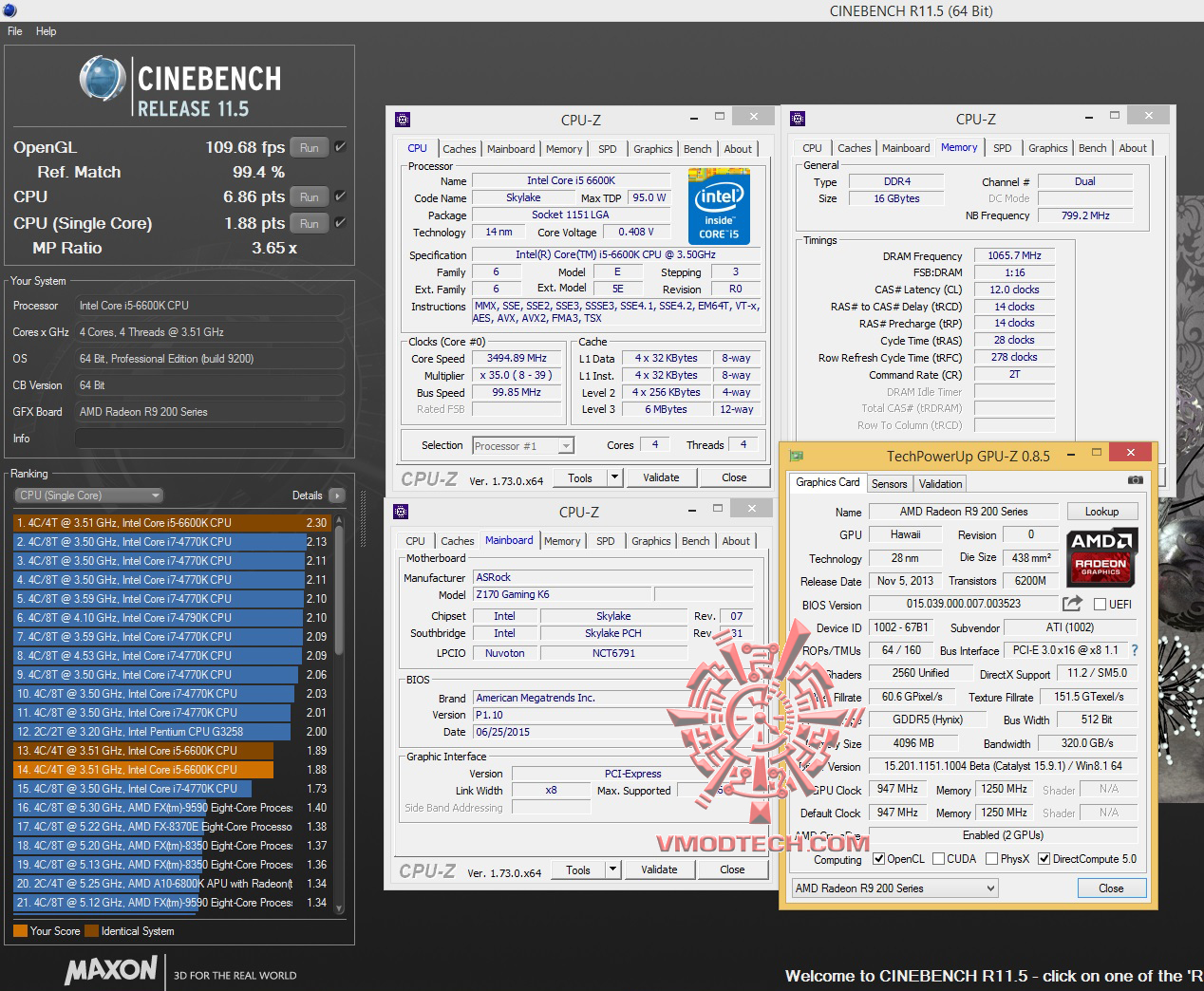The width and height of the screenshot is (1204, 991).
Task: Select ranking entry 14 i5-6600K score 1.88
Action: 172,770
